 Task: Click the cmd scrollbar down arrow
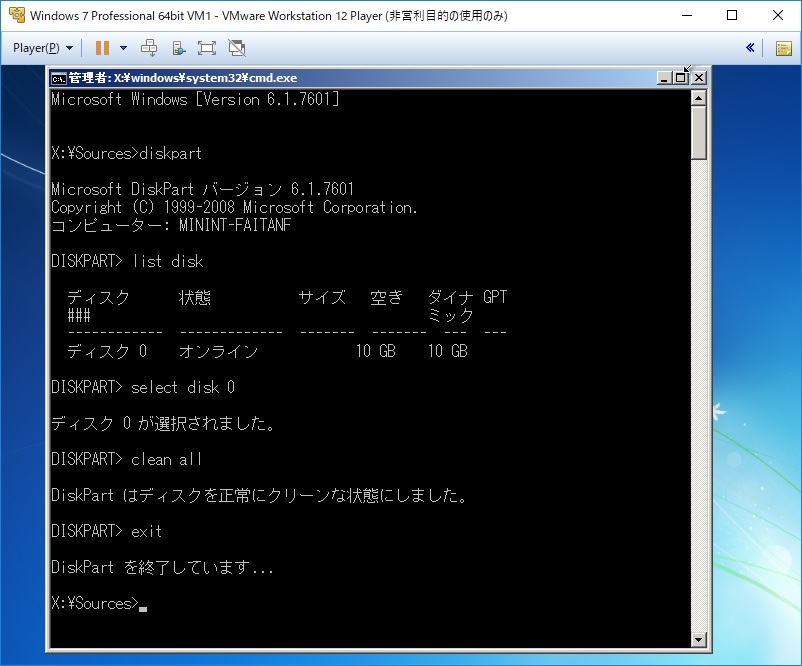[699, 639]
